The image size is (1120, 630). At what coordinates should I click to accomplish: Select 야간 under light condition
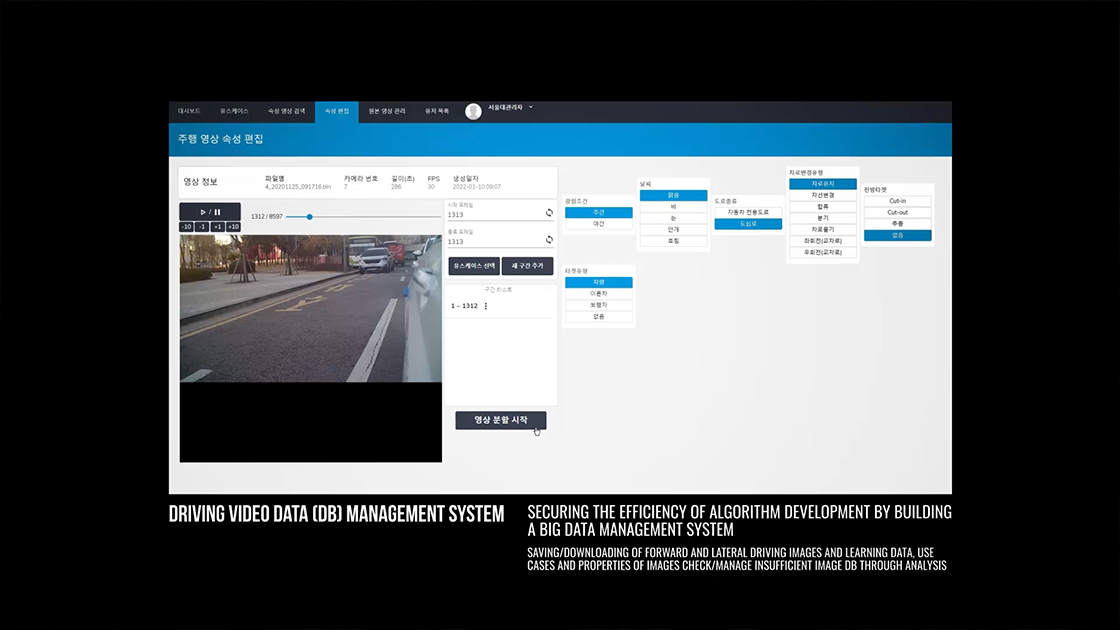[599, 224]
